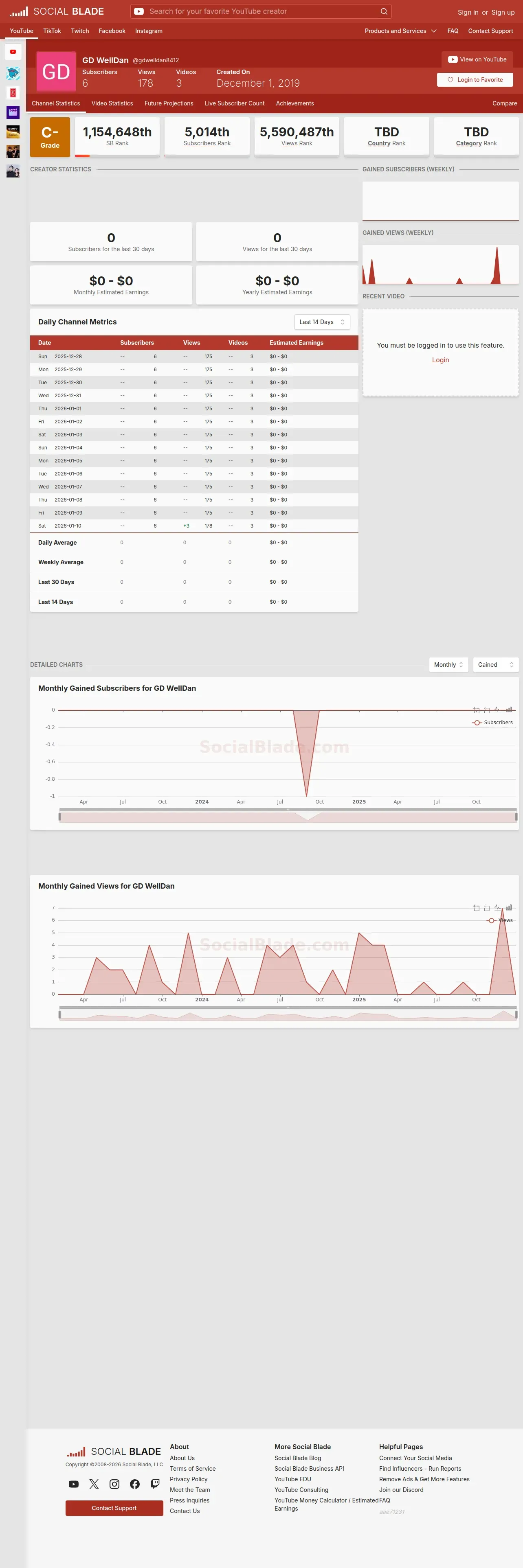Click the Login link under Recent Video

point(441,360)
